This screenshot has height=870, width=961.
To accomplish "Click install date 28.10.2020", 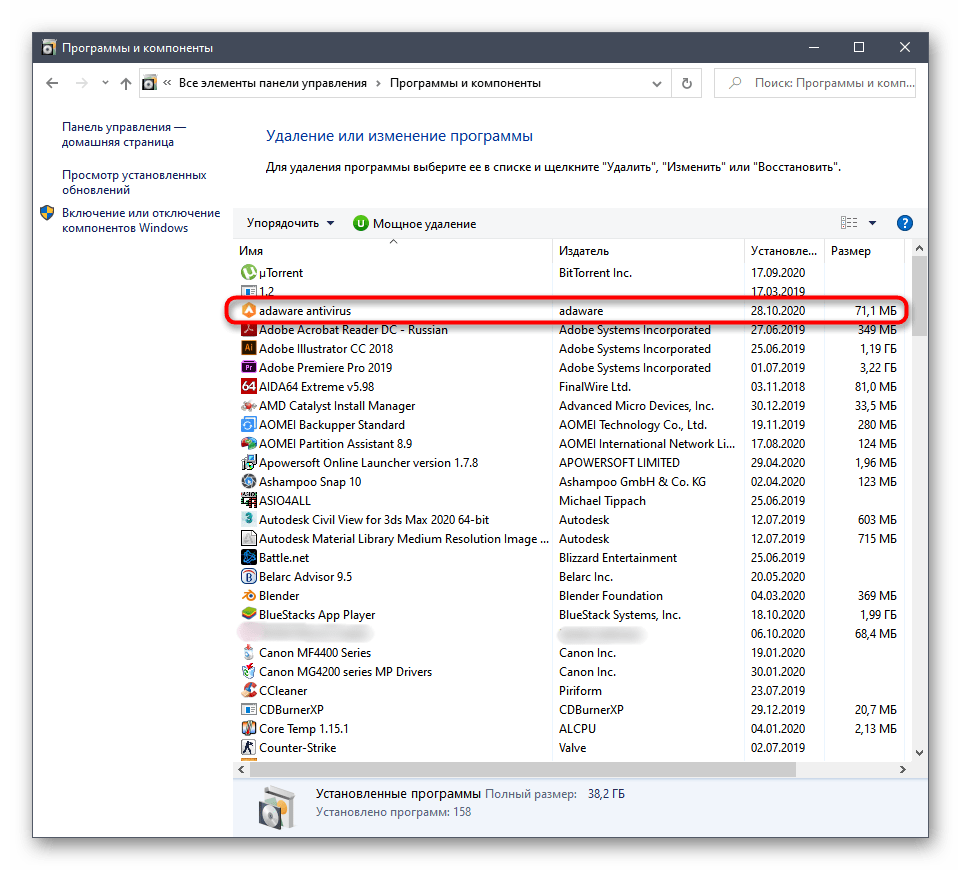I will tap(778, 311).
